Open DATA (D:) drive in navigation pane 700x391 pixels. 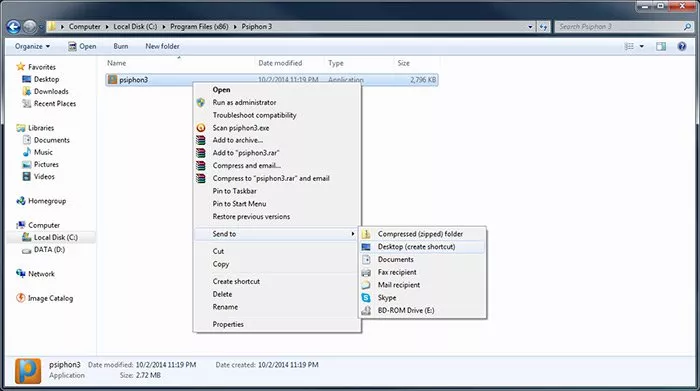click(x=49, y=250)
